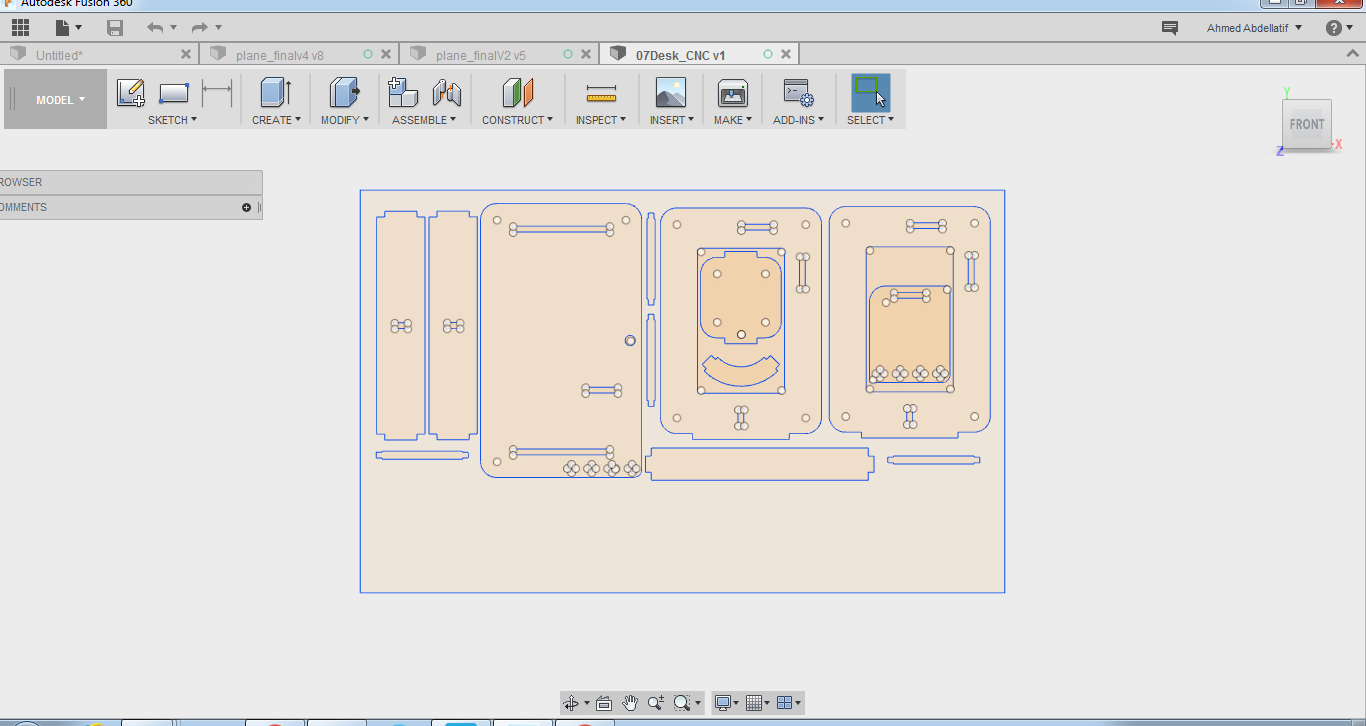Click the Orbit navigation tool
1366x726 pixels.
click(571, 703)
